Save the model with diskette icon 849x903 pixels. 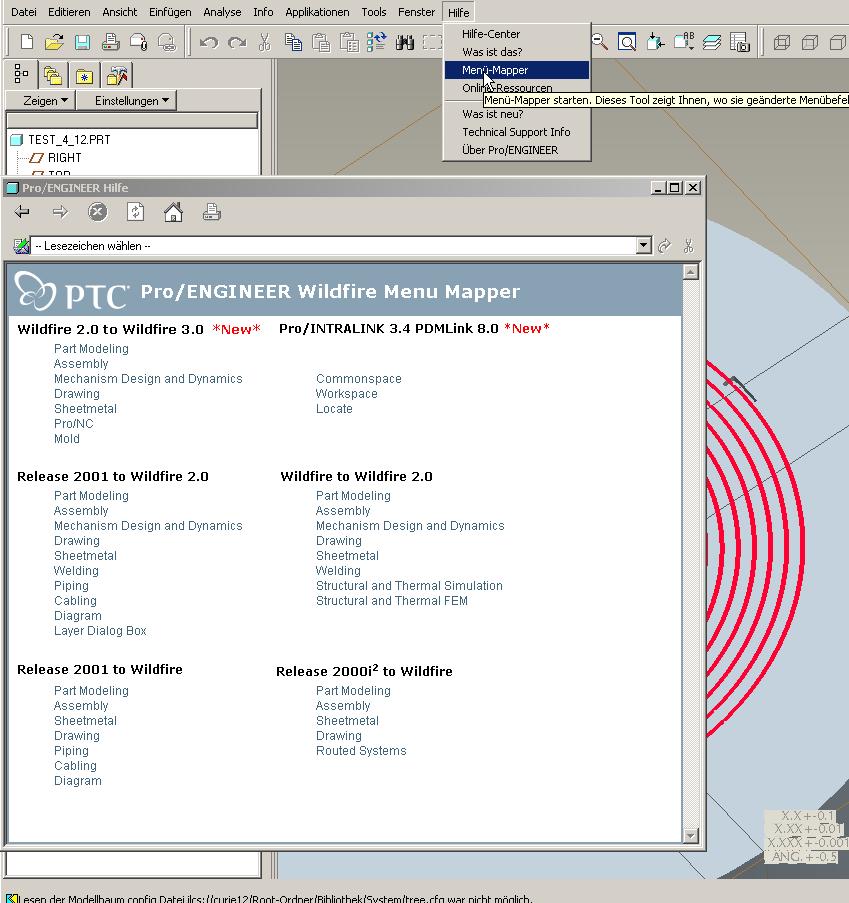tap(82, 42)
